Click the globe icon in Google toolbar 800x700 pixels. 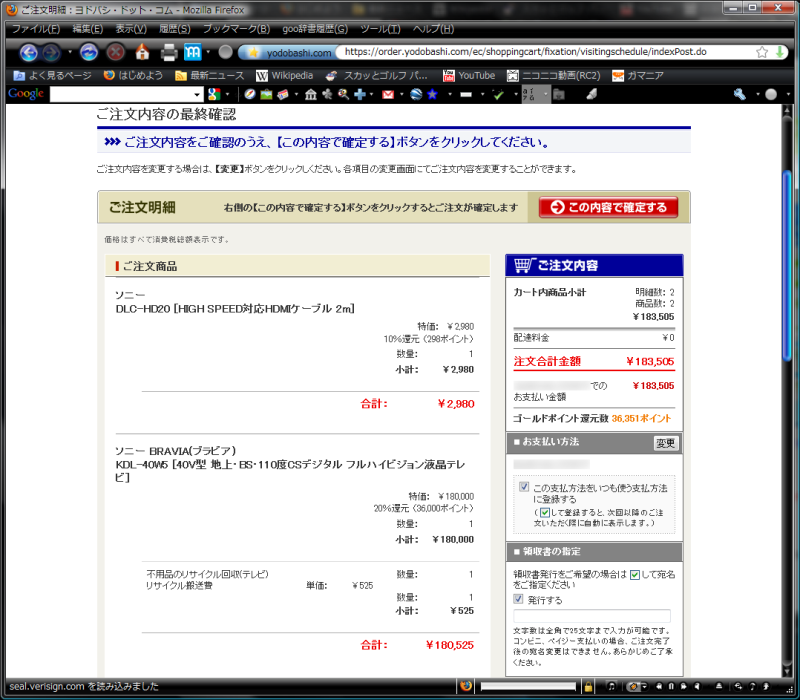pos(416,94)
